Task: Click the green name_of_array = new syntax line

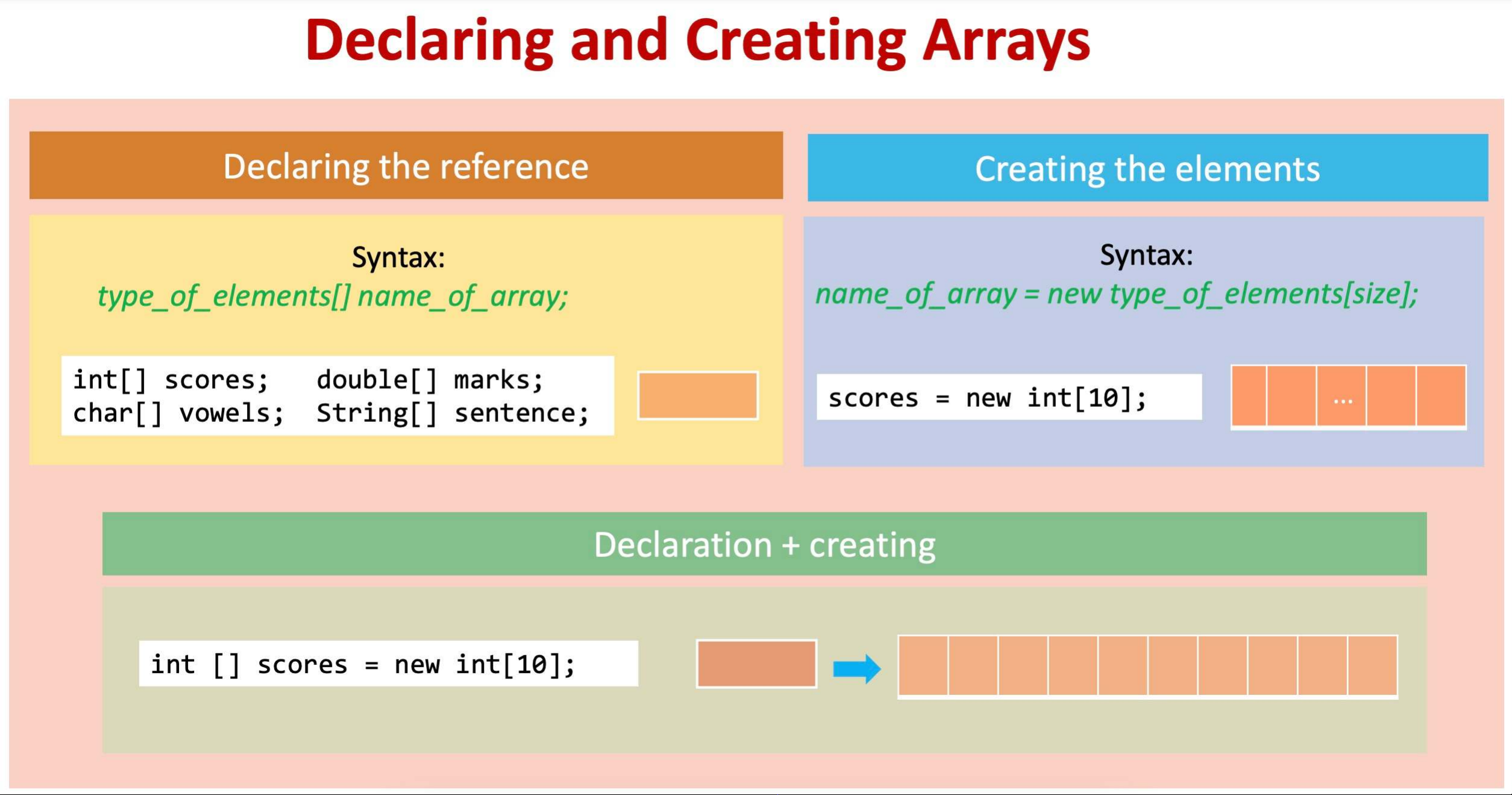Action: (x=1116, y=294)
